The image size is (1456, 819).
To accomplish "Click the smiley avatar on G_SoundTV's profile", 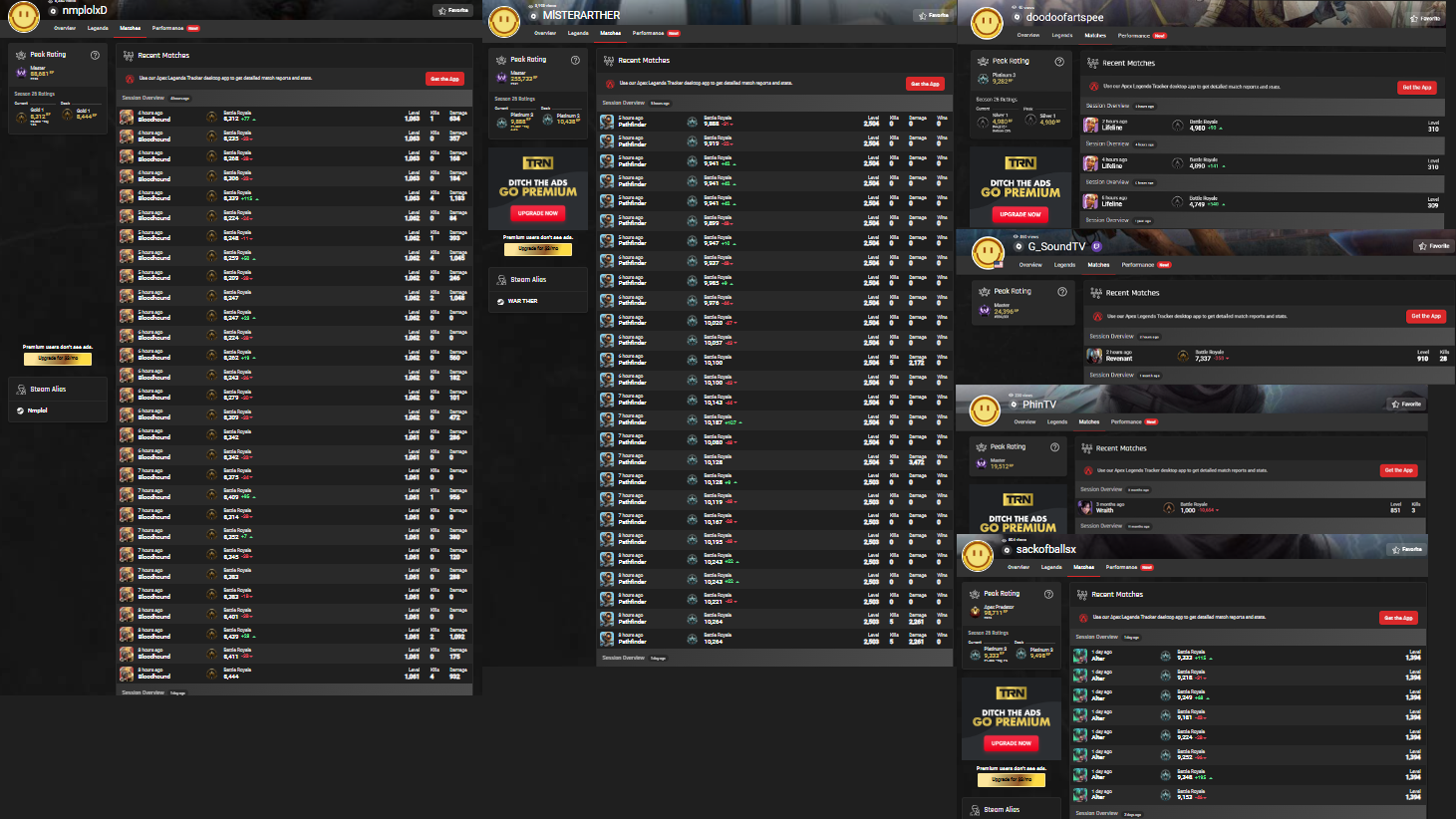I will coord(988,253).
